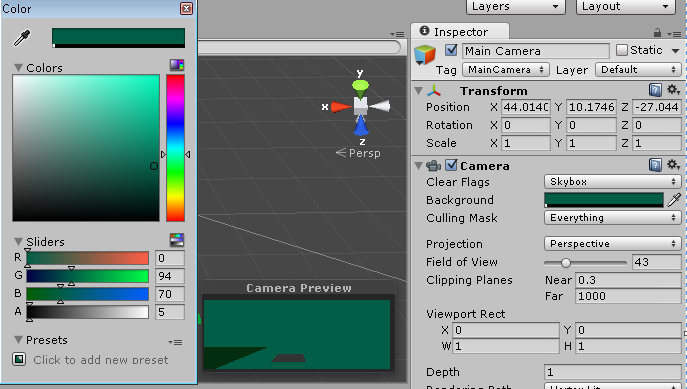Disable the Camera component checkbox
687x389 pixels.
(x=451, y=165)
